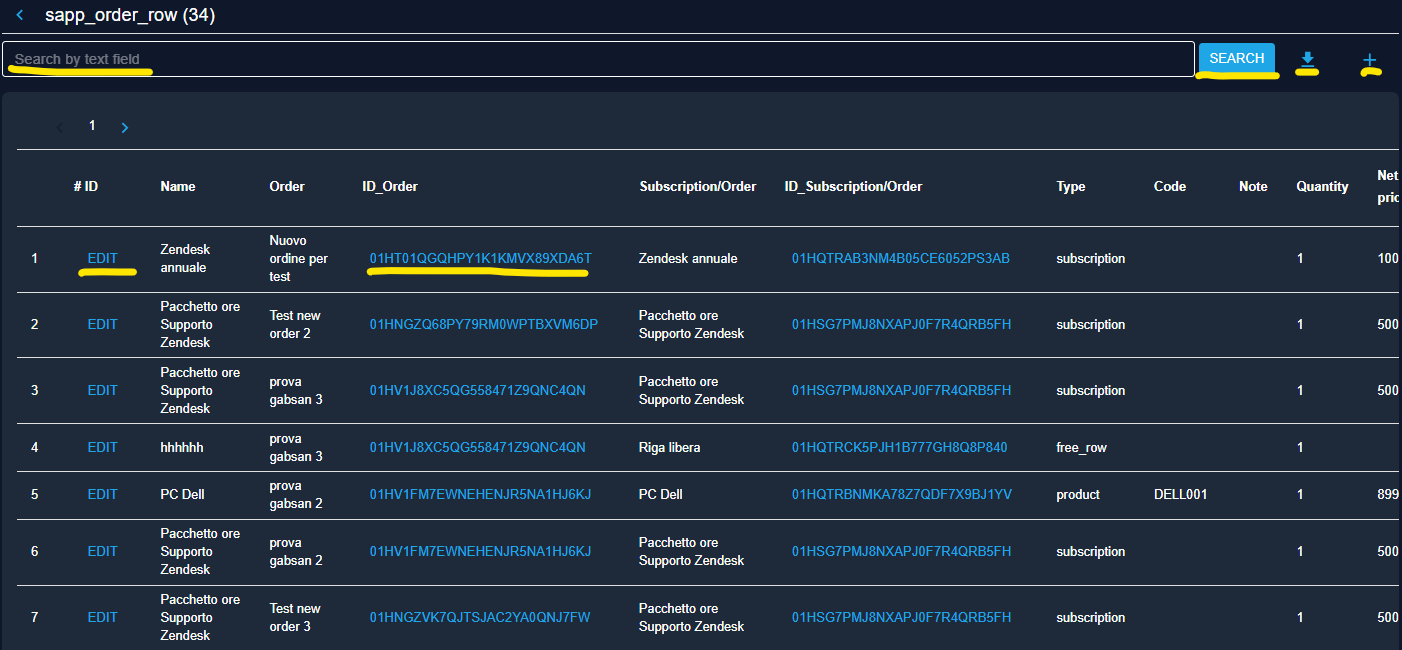Select the Test new order 2 cell
Screen dimensions: 1402x650
[x=295, y=325]
